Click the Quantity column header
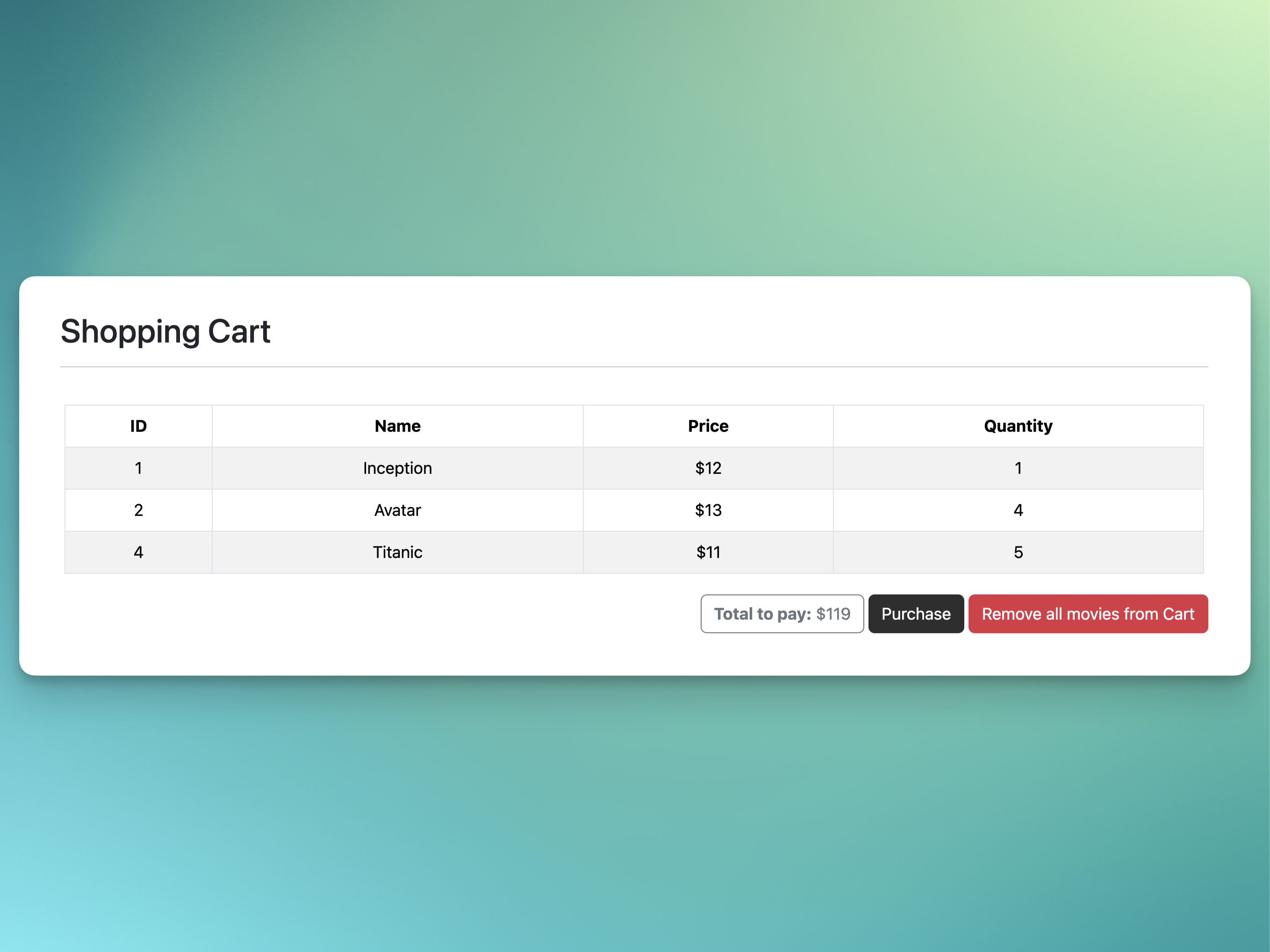 coord(1018,426)
